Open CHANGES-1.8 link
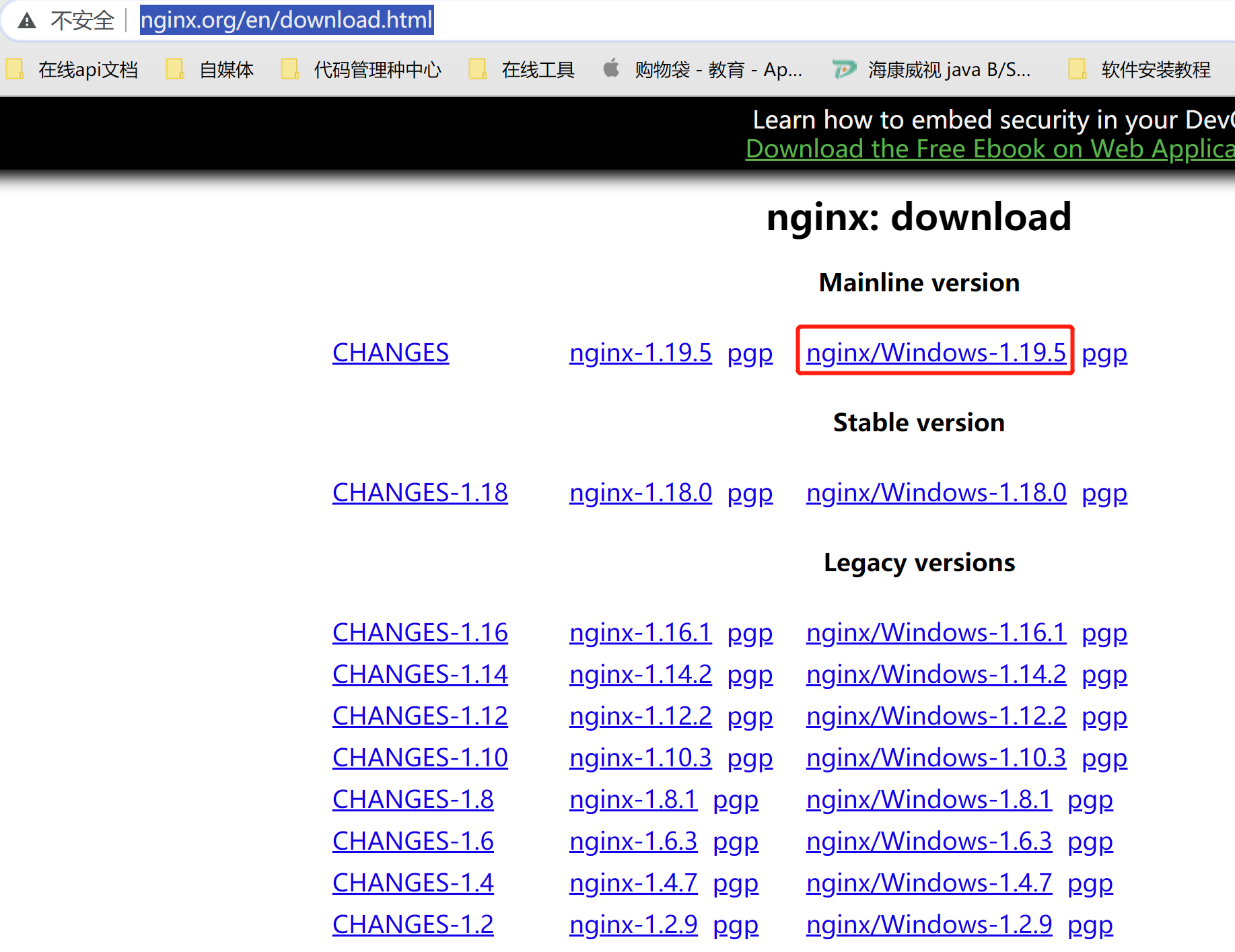1235x952 pixels. click(413, 800)
